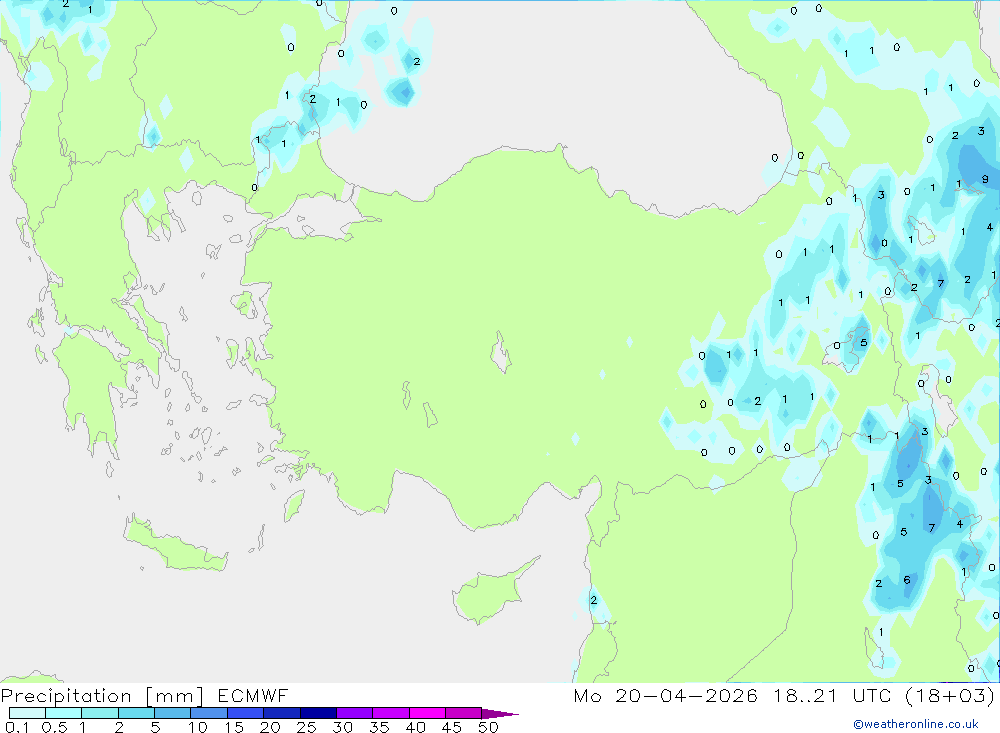Click the legend label 35
This screenshot has width=1000, height=733.
click(x=379, y=727)
